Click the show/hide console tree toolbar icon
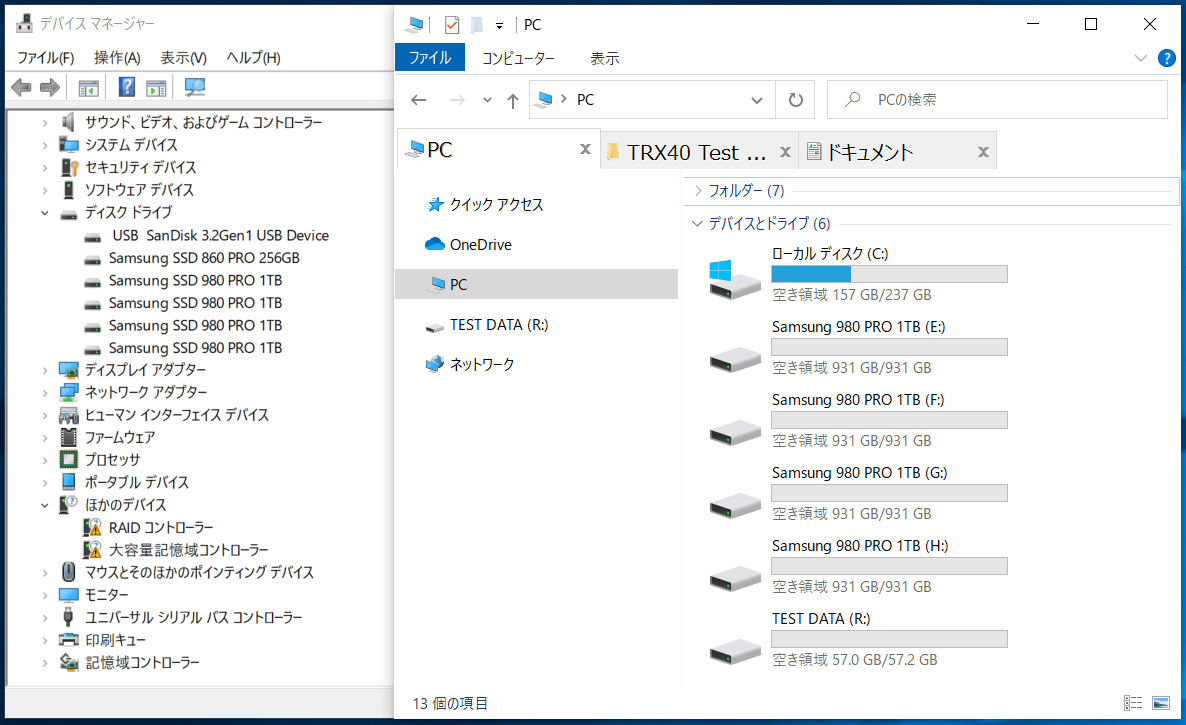Viewport: 1186px width, 725px height. (x=88, y=88)
